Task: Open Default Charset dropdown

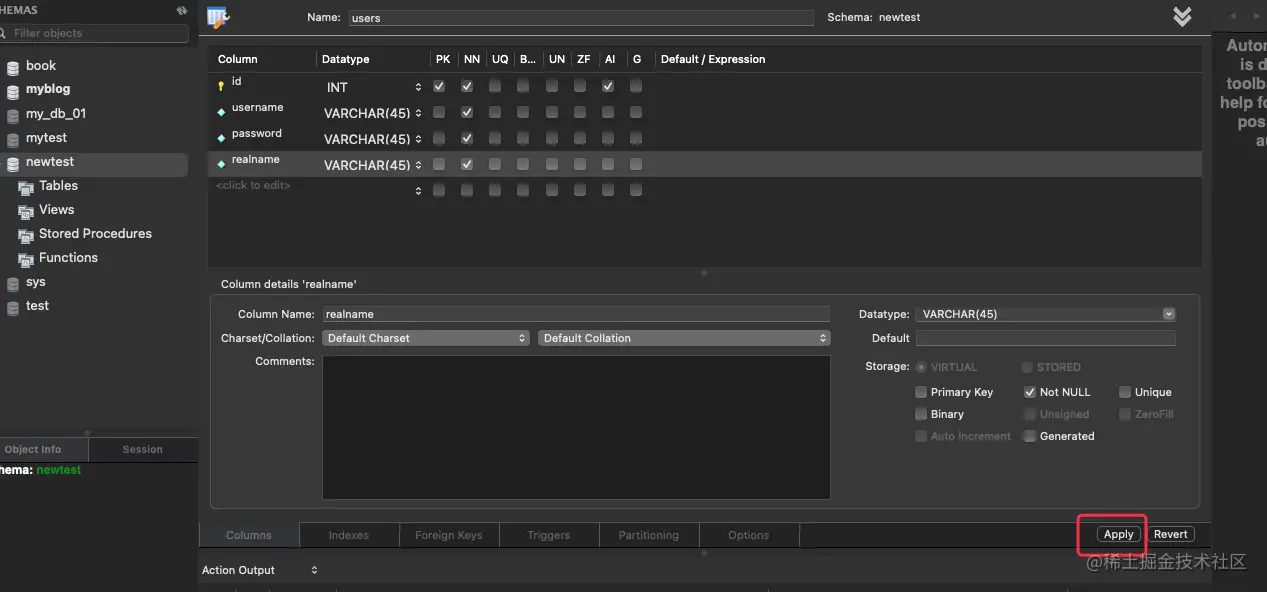Action: [426, 338]
